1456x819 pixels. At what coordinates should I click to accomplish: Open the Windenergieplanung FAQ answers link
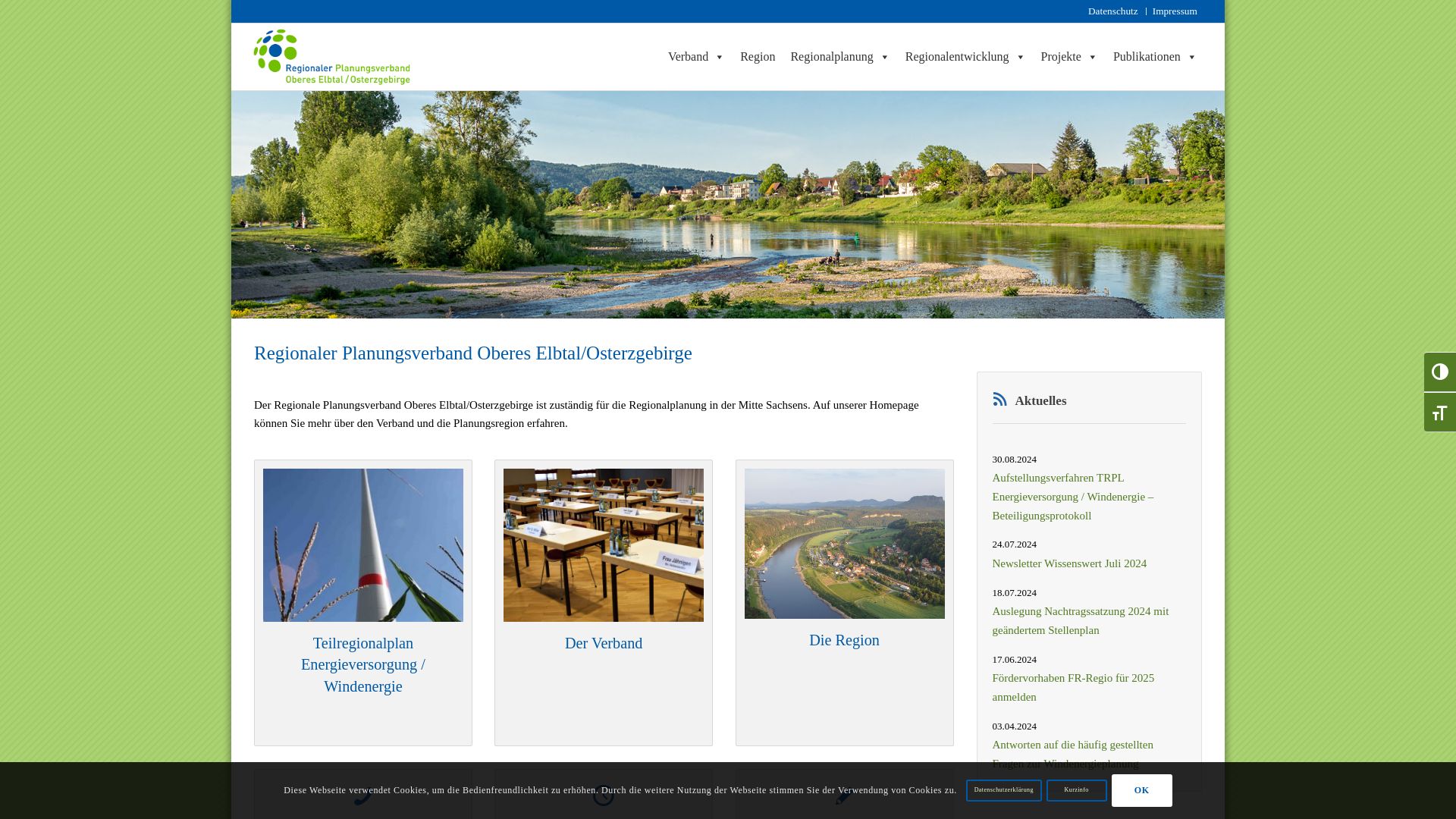(1073, 754)
